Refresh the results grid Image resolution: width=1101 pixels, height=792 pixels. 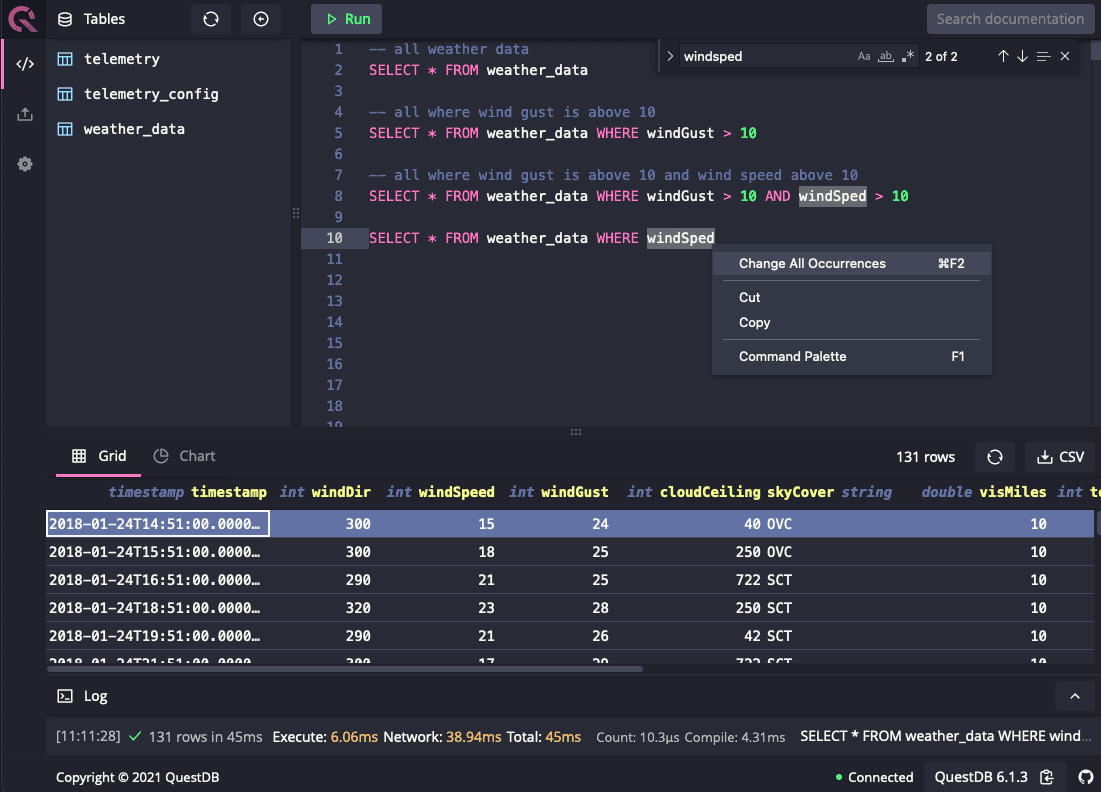tap(994, 457)
